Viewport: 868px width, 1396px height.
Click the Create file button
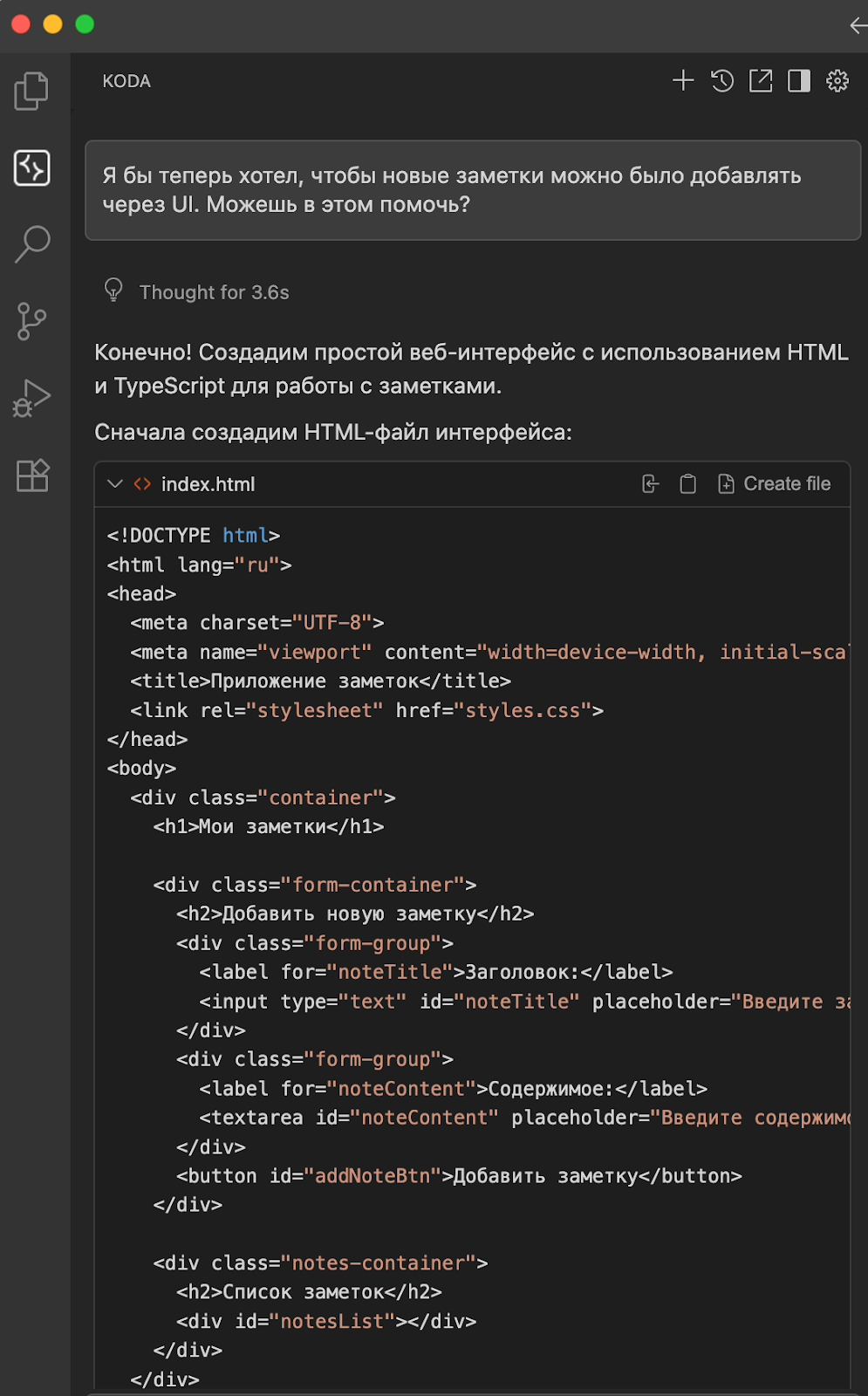click(774, 484)
